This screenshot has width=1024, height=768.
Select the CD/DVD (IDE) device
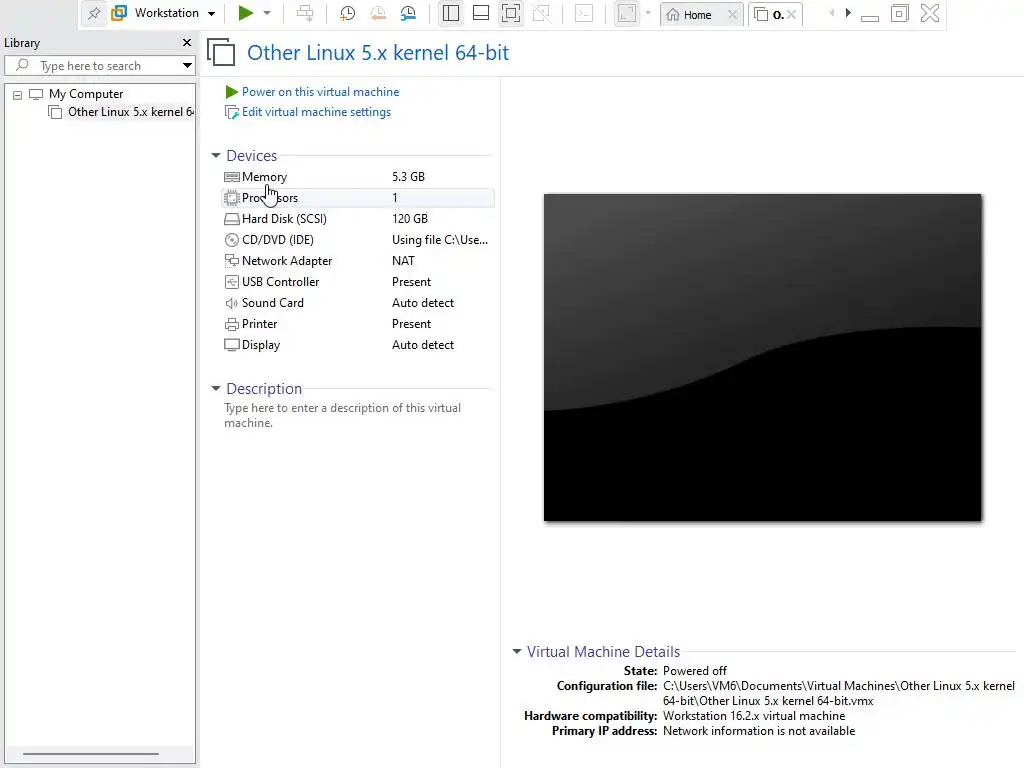tap(358, 240)
